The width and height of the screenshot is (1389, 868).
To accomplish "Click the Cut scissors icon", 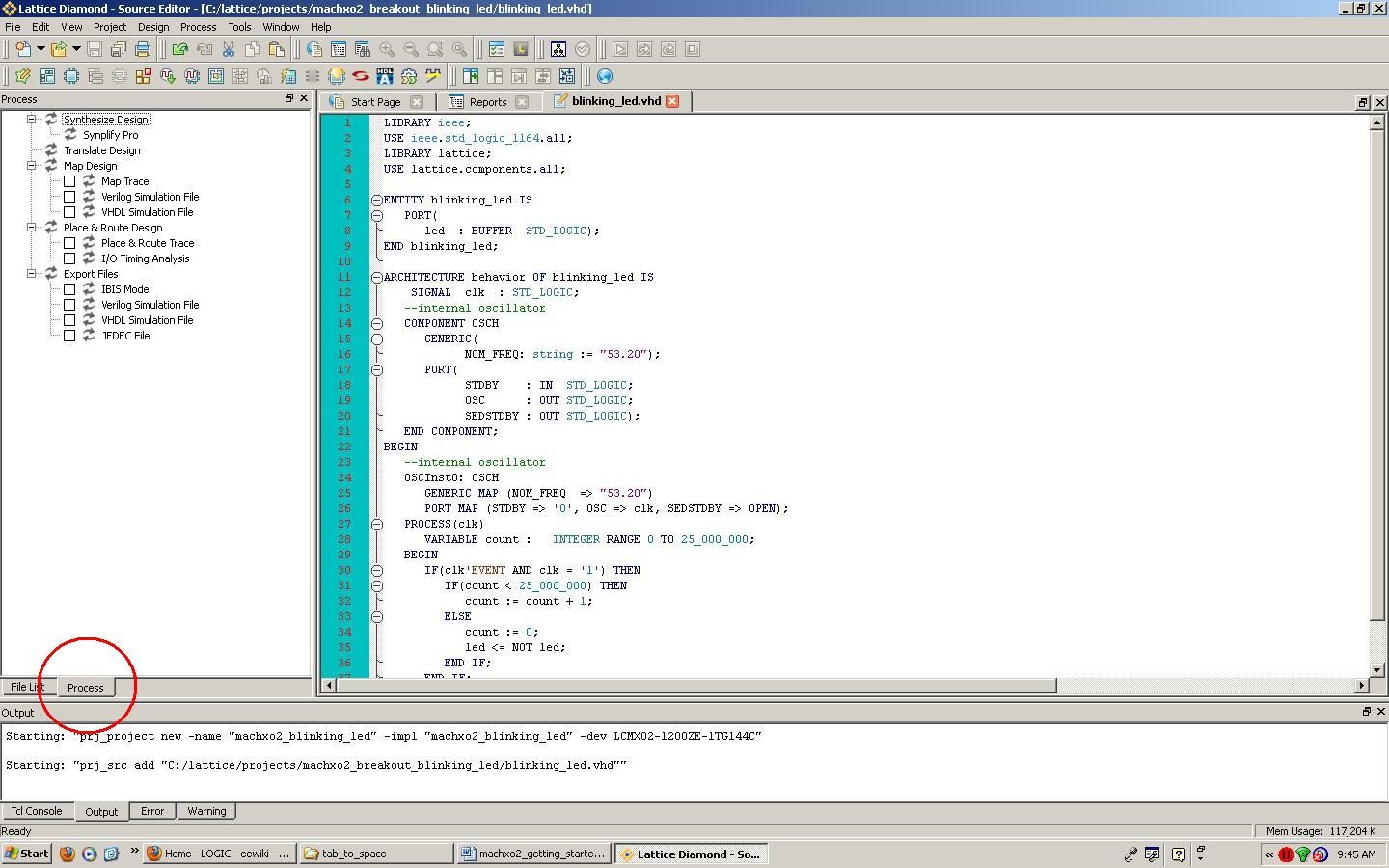I will [229, 49].
